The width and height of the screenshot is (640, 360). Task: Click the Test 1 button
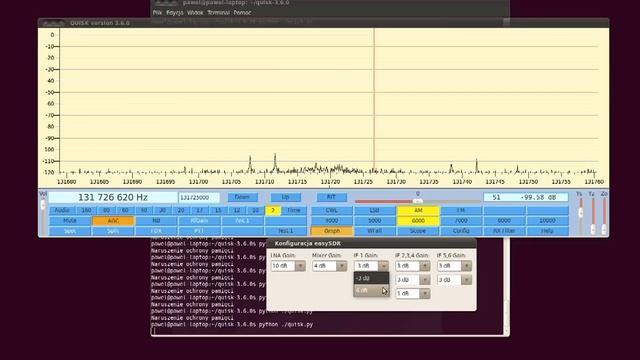coord(286,231)
